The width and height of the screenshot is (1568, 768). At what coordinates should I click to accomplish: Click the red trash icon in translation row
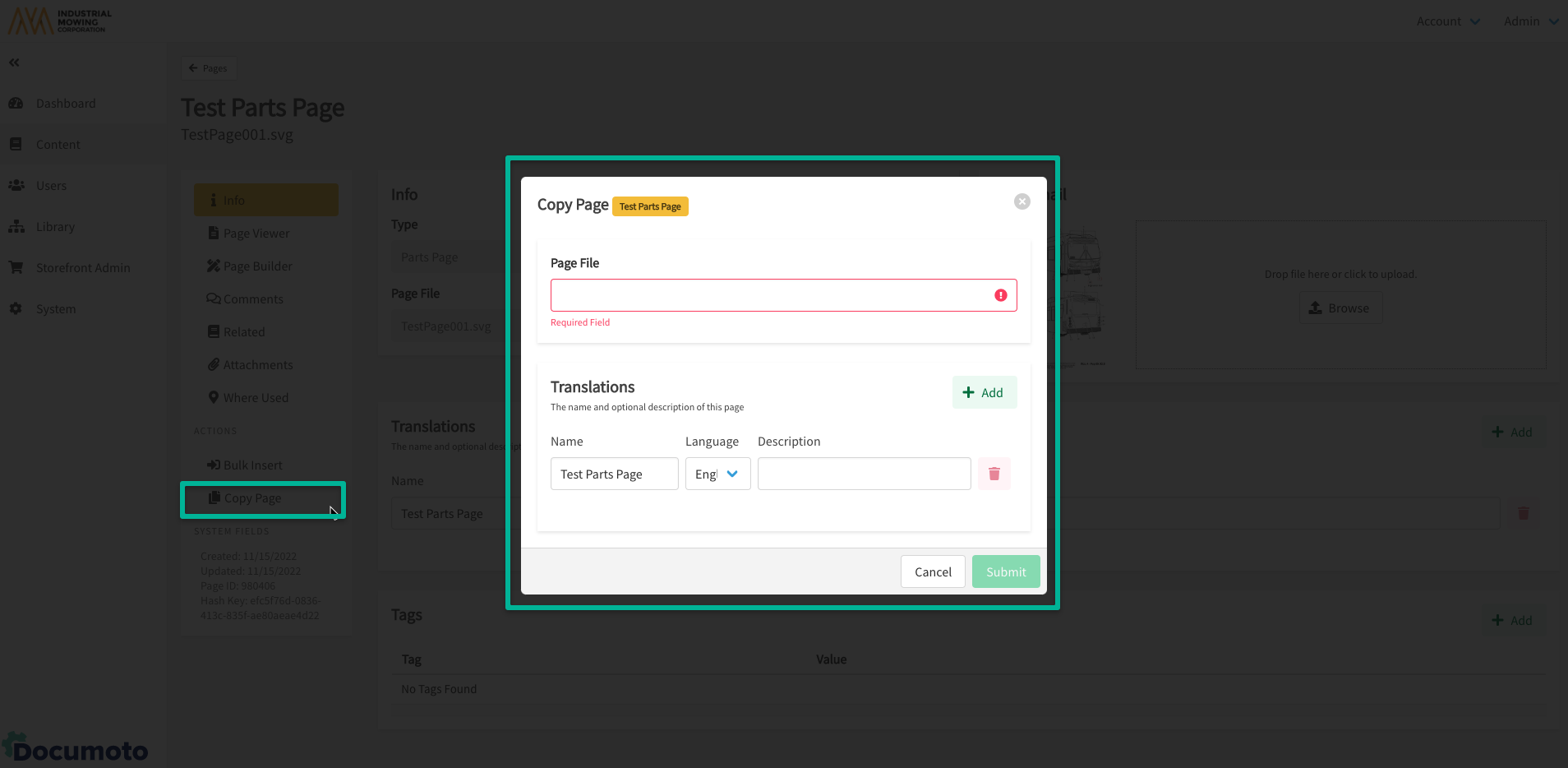994,474
